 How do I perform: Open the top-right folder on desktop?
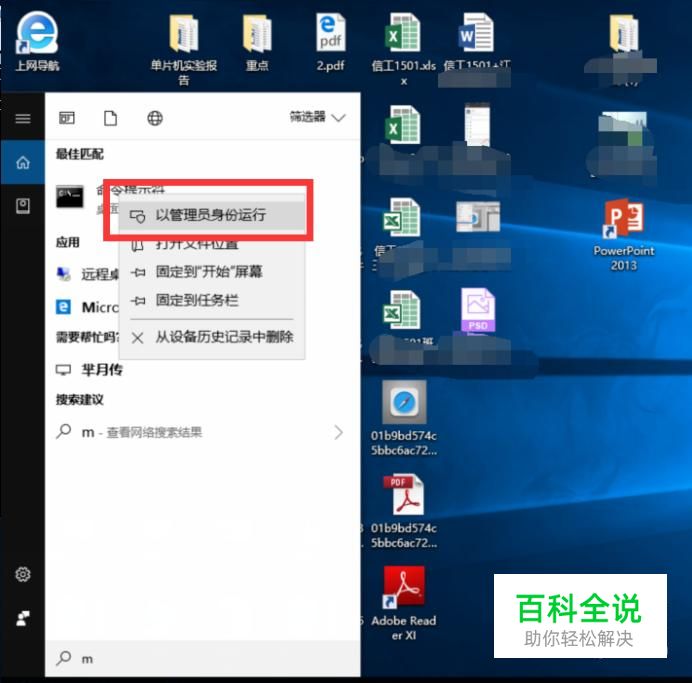click(x=624, y=34)
